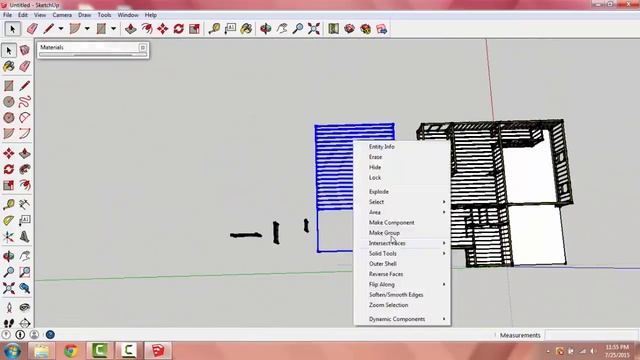
Task: Choose Look Around eye tool in left palette
Action: pyautogui.click(x=24, y=307)
